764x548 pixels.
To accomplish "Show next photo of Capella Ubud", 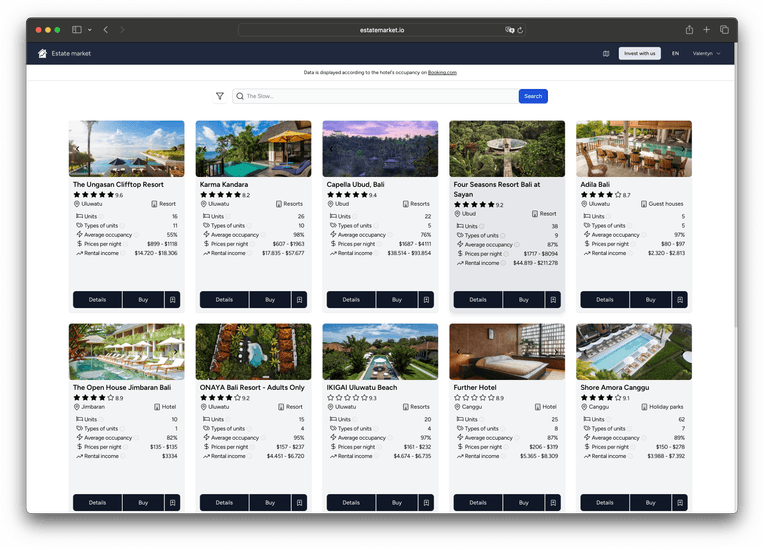I will tap(429, 149).
